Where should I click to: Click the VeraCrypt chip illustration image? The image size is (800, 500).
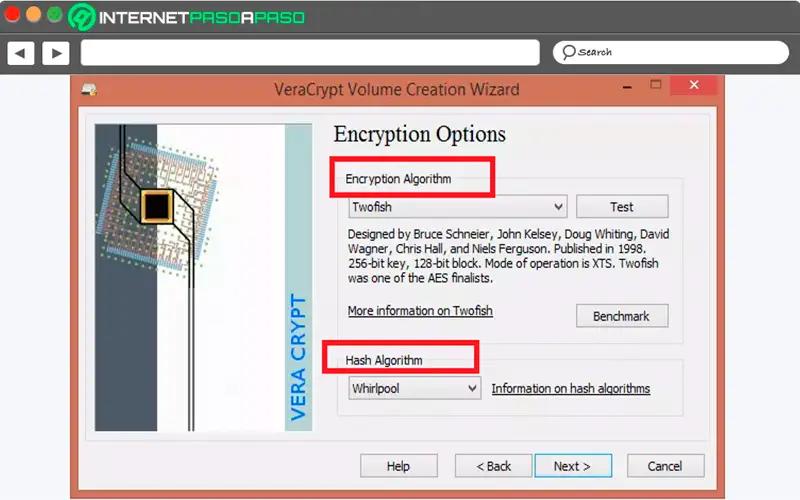pos(203,278)
